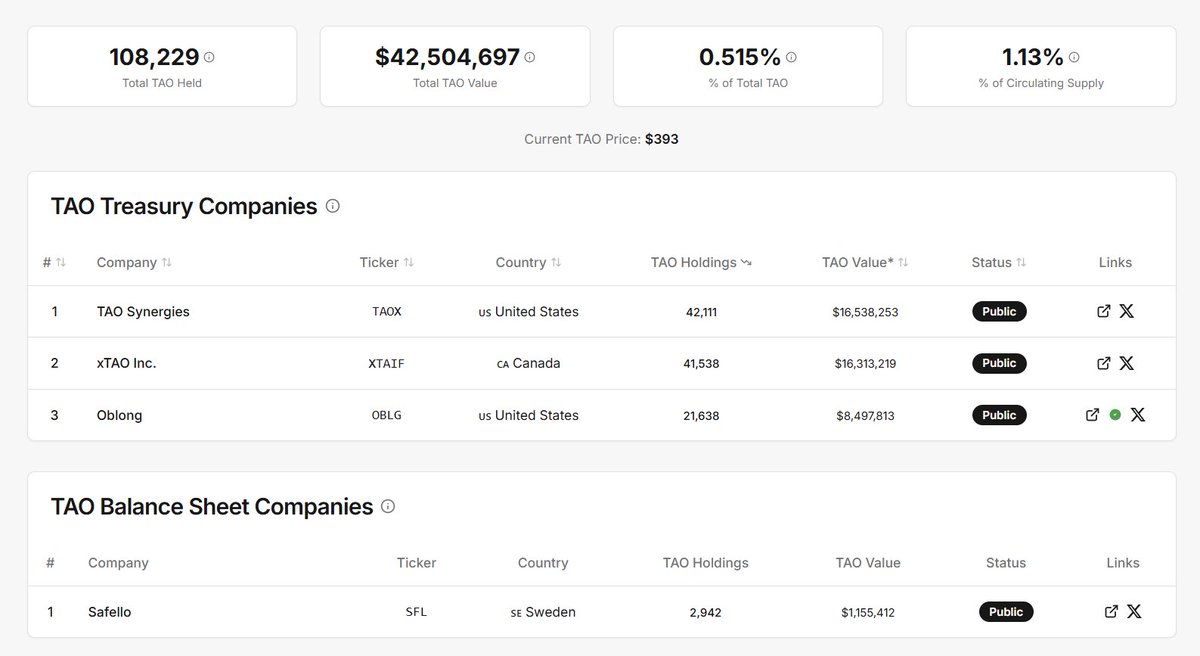Click the info icon beside TAO Balance Sheet Companies heading

[x=388, y=506]
